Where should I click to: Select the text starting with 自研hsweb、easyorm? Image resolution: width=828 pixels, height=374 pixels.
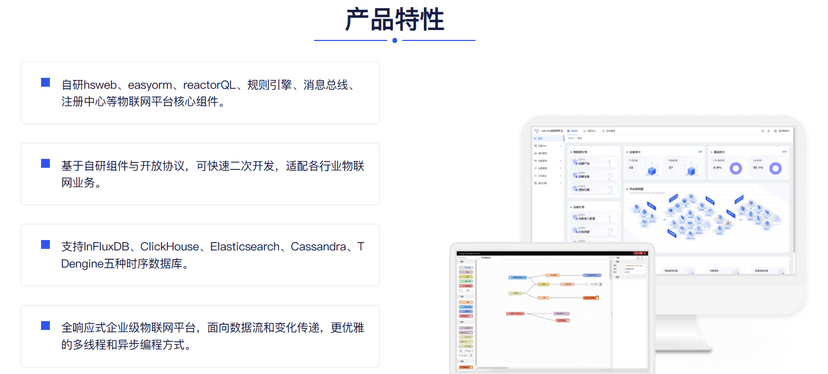point(211,93)
